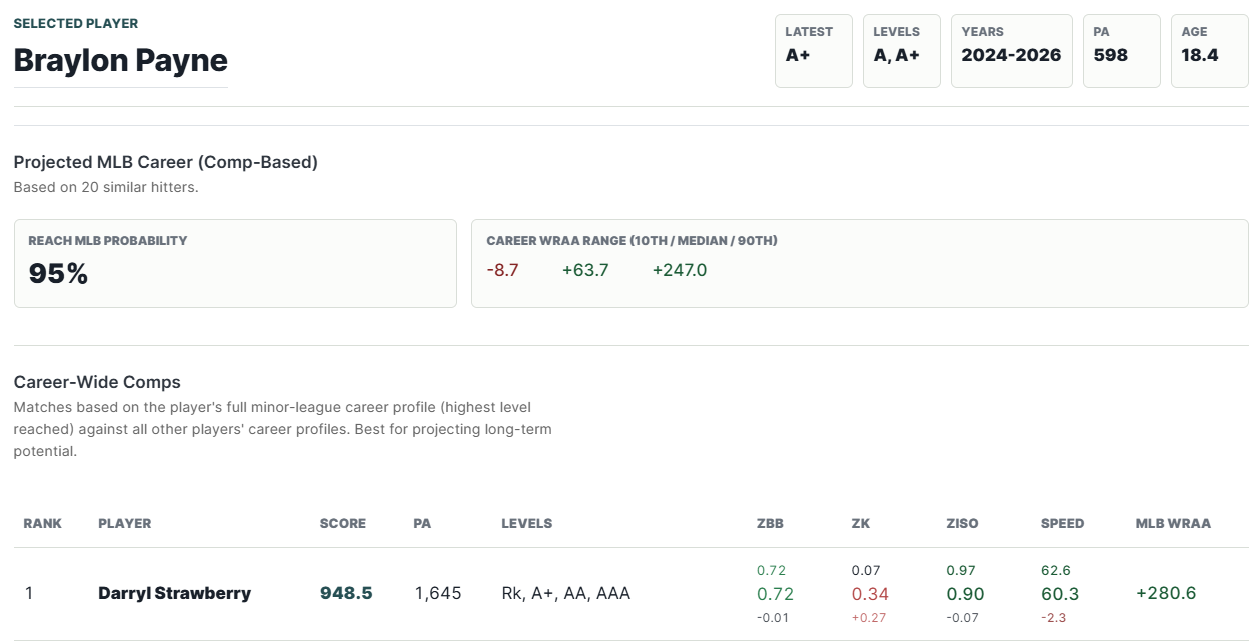This screenshot has width=1258, height=642.
Task: Open Darryl Strawberry player link
Action: (174, 593)
